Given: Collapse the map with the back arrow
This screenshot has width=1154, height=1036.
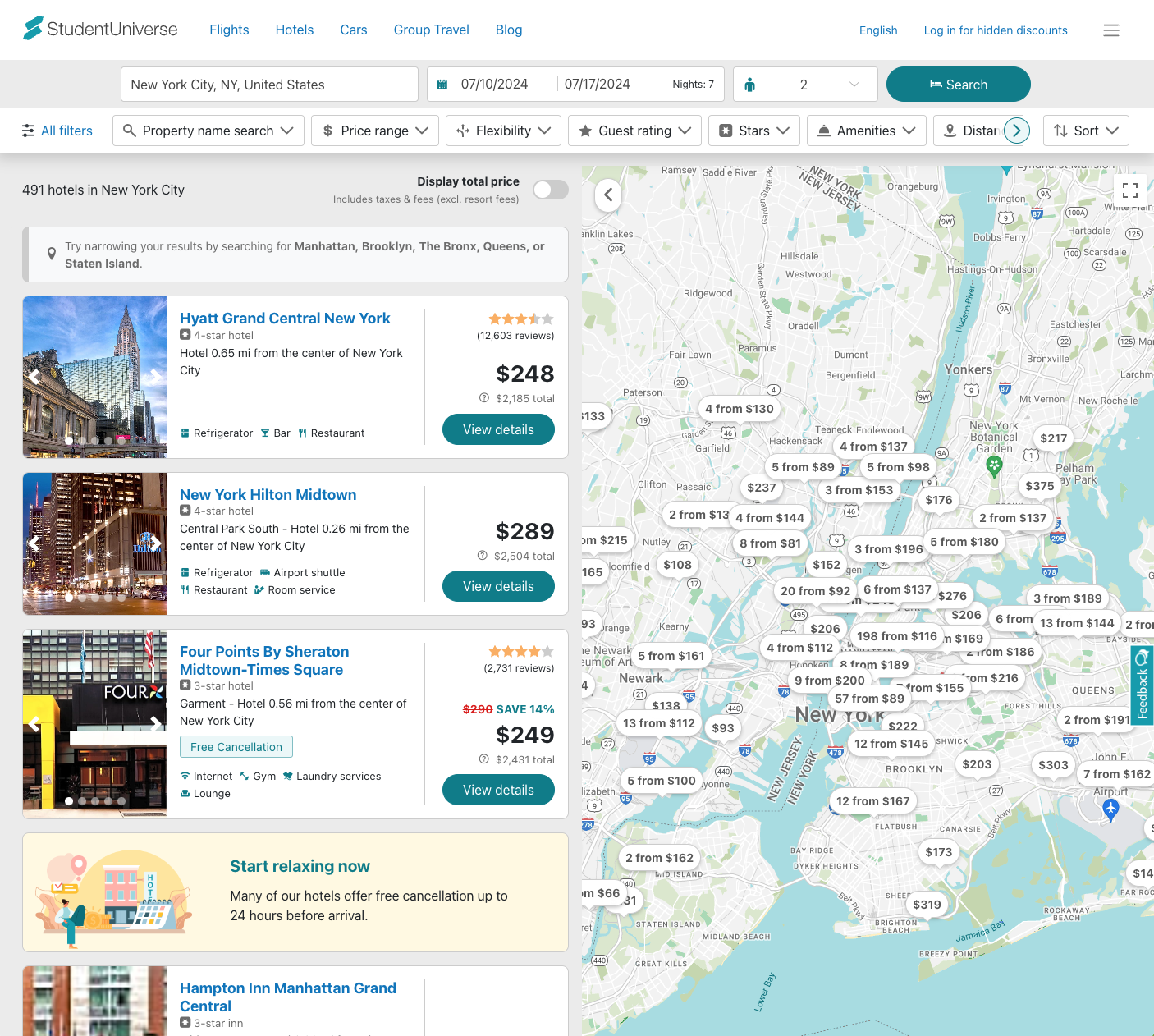Looking at the screenshot, I should click(608, 195).
